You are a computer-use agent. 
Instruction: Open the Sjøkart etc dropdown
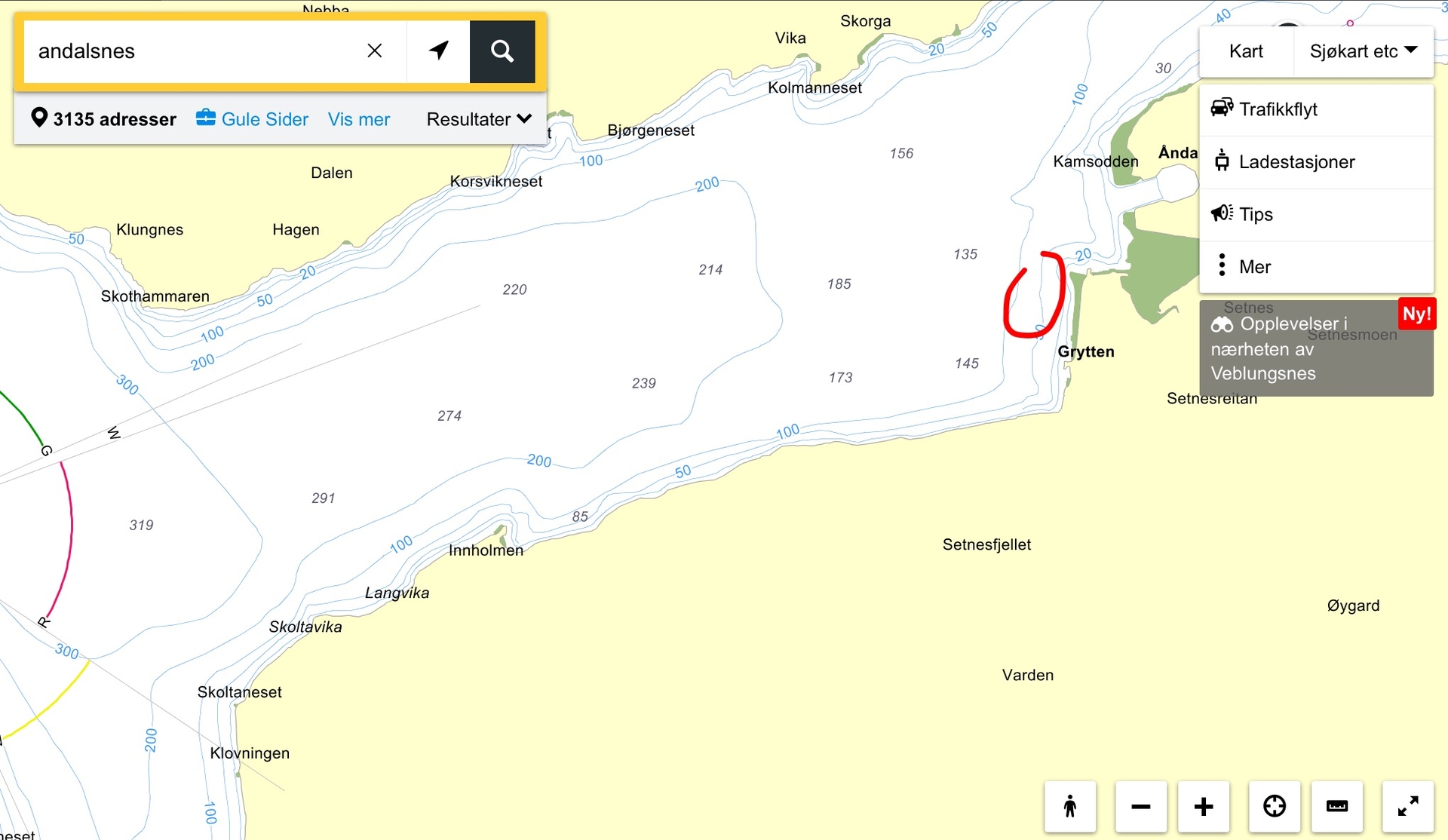pyautogui.click(x=1364, y=51)
